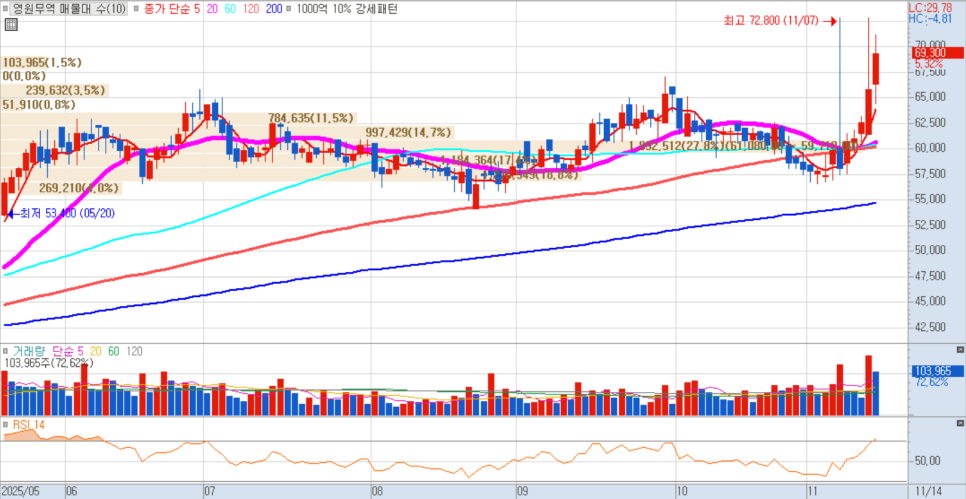Viewport: 966px width, 499px height.
Task: Click the 5.32% change value on price axis
Action: tap(928, 63)
